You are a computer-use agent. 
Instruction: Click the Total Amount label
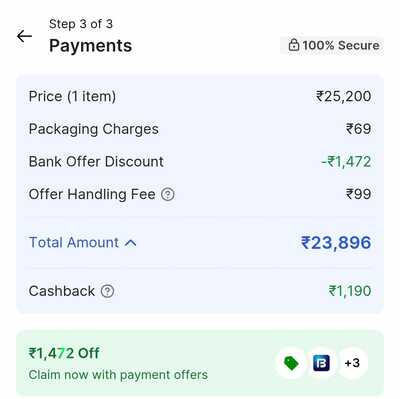tap(74, 242)
